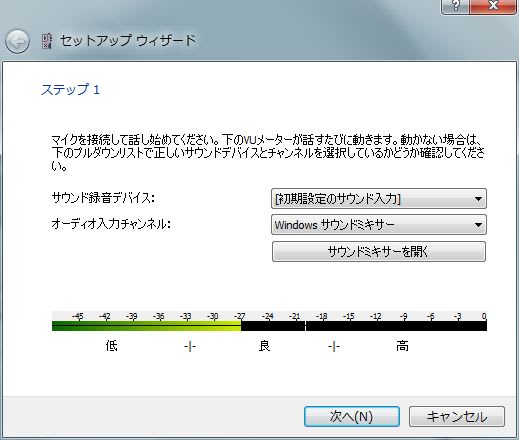Viewport: 519px width, 440px height.
Task: Select the Windows サウンドミキサー combo box
Action: point(379,225)
